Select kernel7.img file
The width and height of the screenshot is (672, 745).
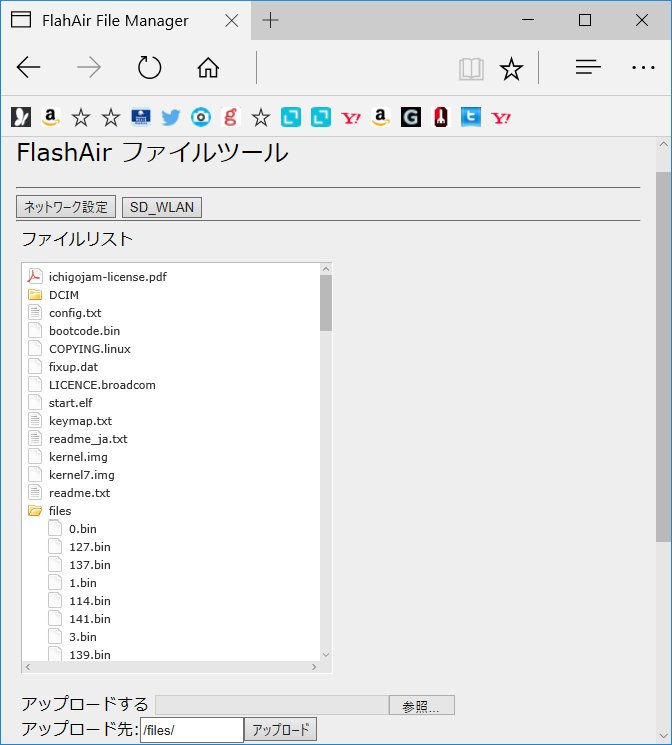pyautogui.click(x=82, y=475)
